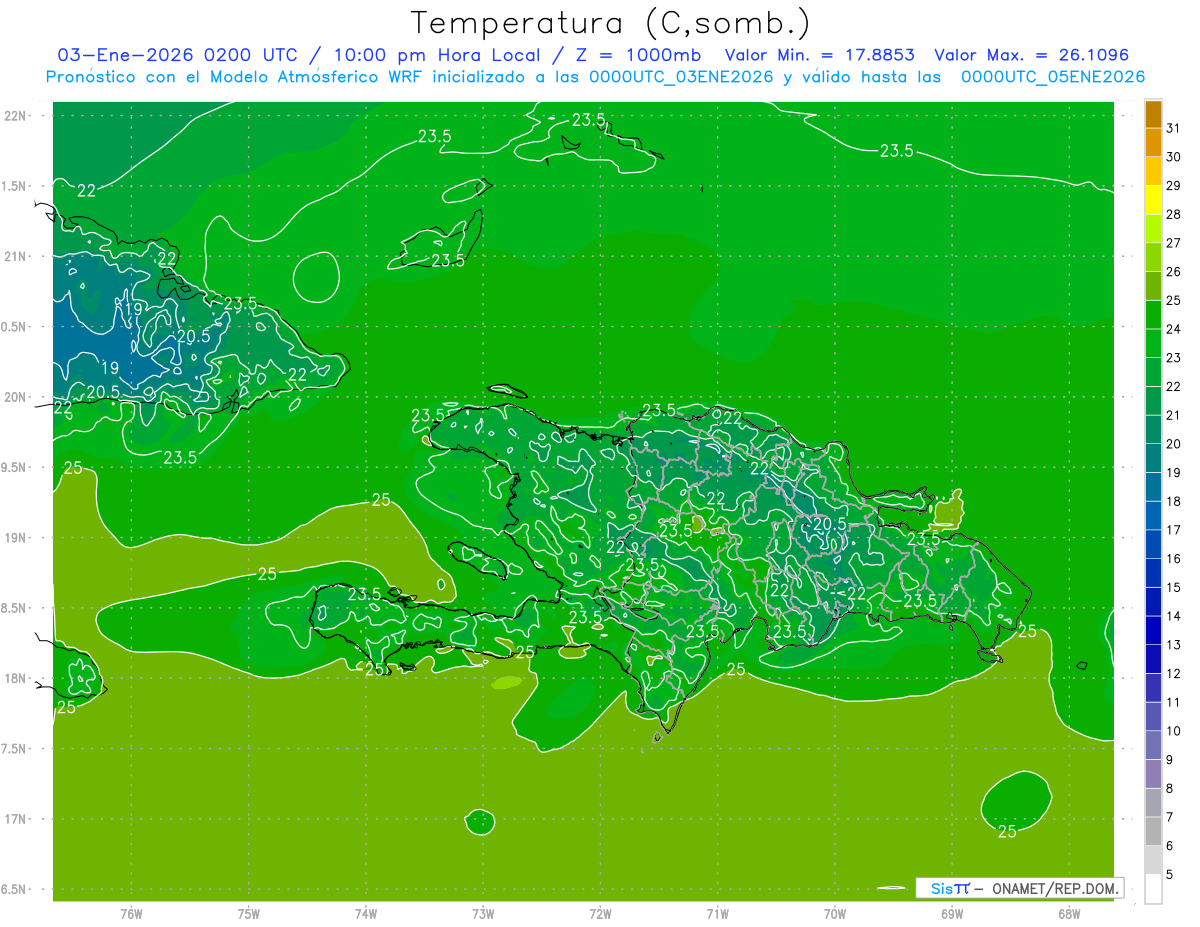1200x927 pixels.
Task: Click the legend value 12
Action: (x=1174, y=673)
